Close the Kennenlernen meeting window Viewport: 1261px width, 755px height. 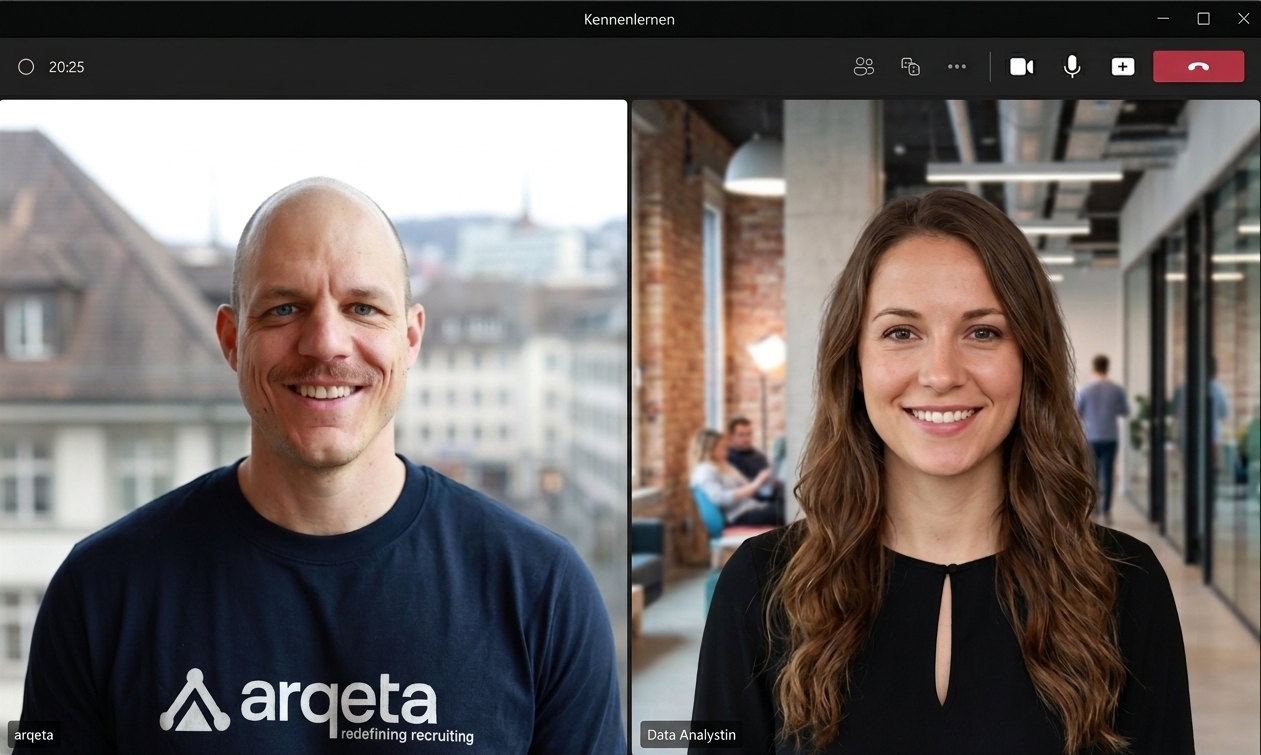[1244, 19]
